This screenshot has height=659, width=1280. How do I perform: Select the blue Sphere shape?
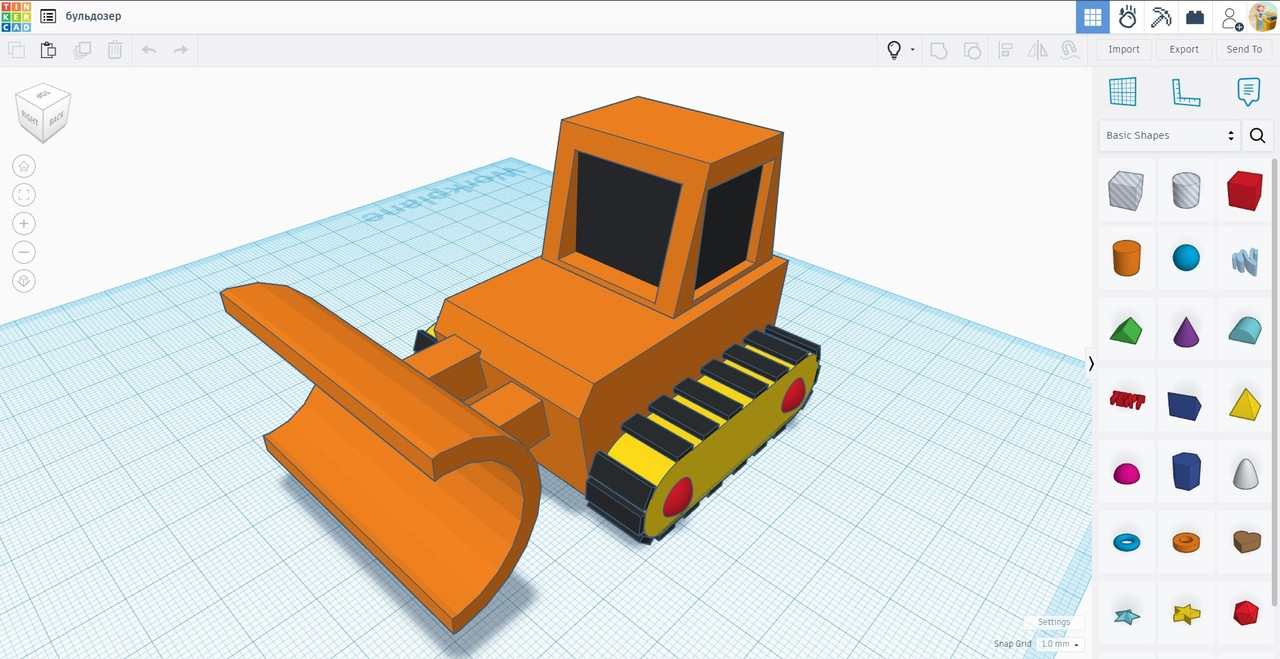[1186, 258]
